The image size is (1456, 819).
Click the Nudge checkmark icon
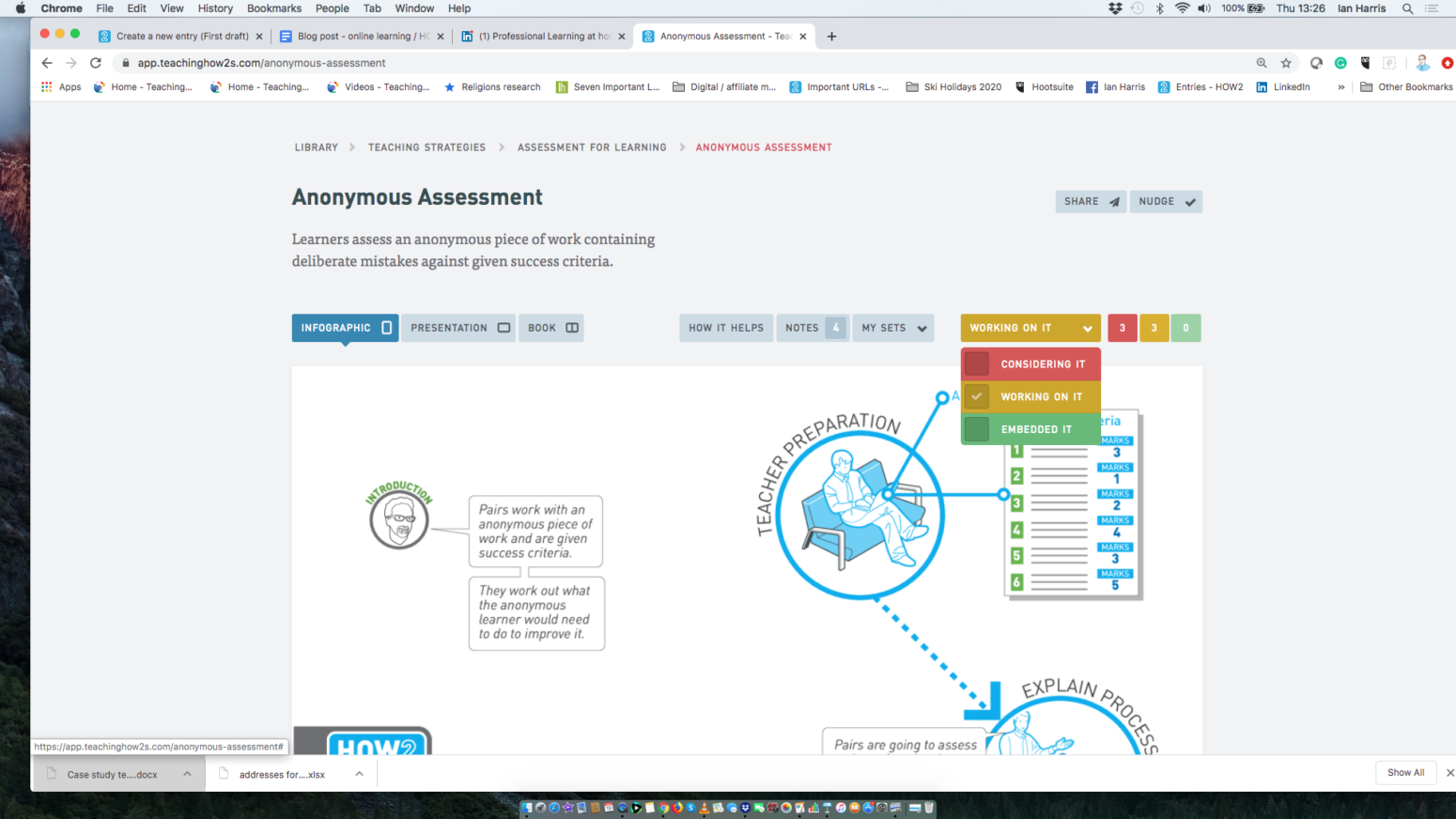coord(1190,202)
